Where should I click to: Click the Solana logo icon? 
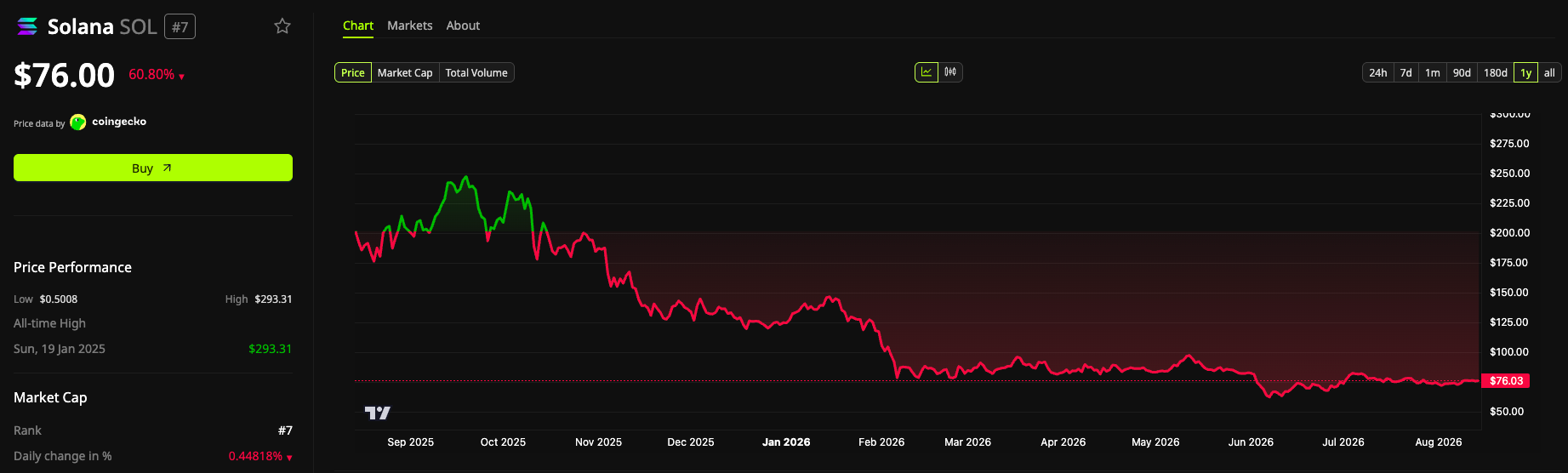[27, 27]
